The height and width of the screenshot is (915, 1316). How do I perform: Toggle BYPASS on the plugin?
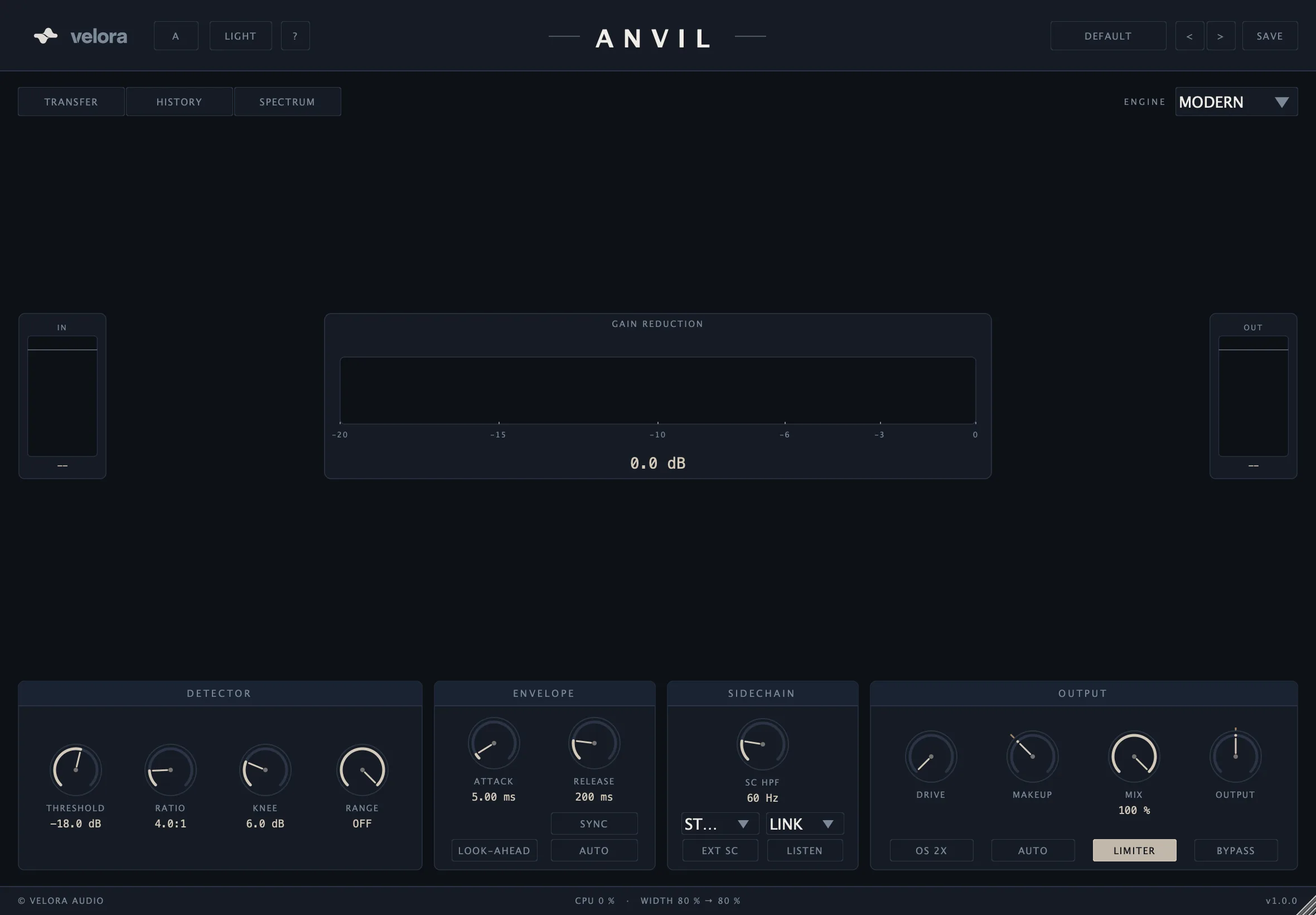(x=1235, y=850)
